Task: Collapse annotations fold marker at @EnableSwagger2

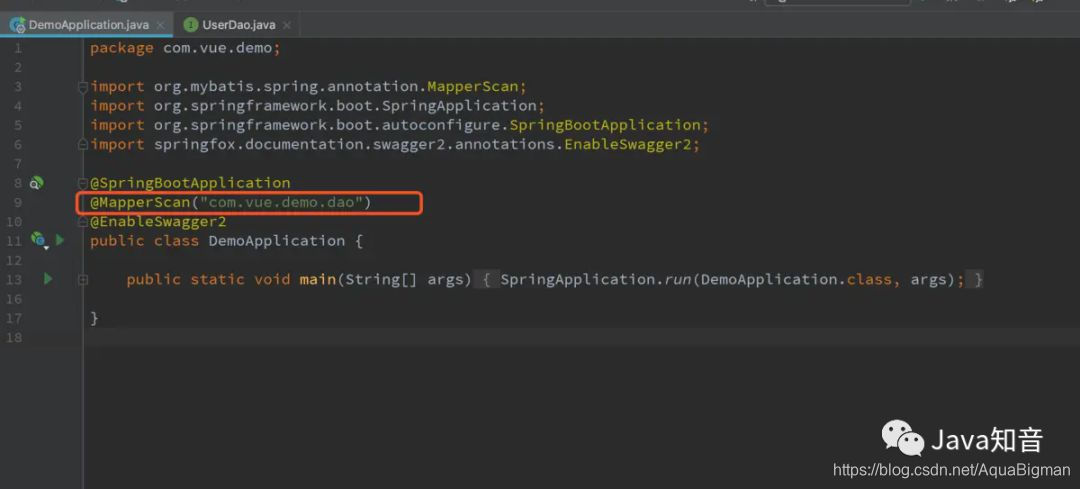Action: tap(83, 222)
